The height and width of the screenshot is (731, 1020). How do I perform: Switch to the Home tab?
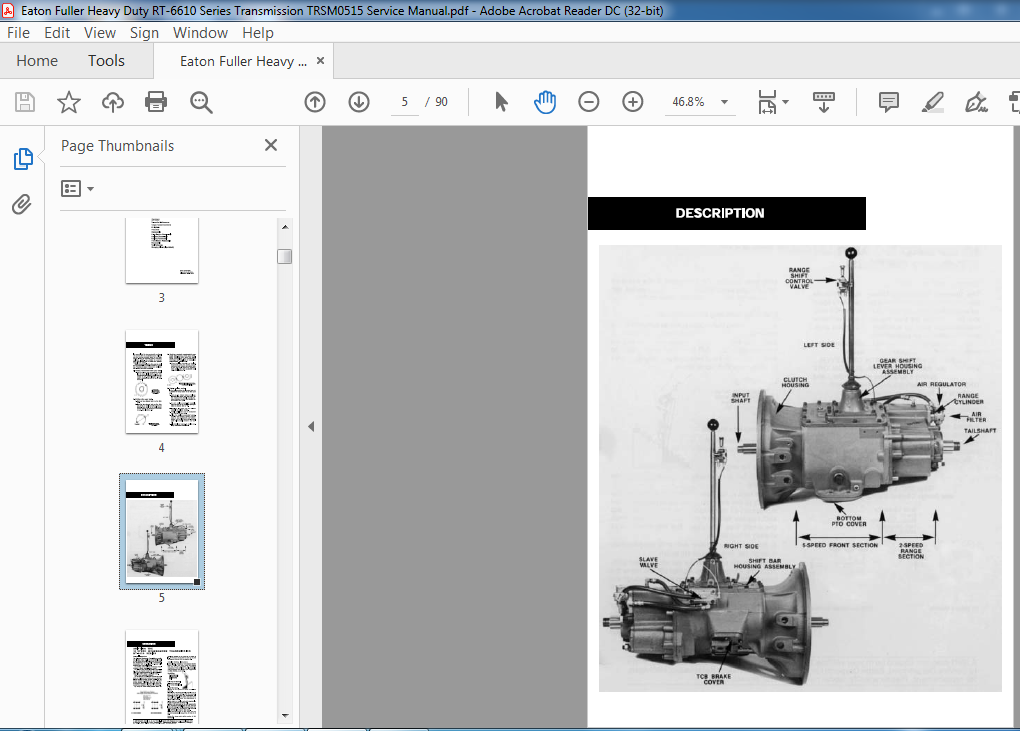click(37, 60)
